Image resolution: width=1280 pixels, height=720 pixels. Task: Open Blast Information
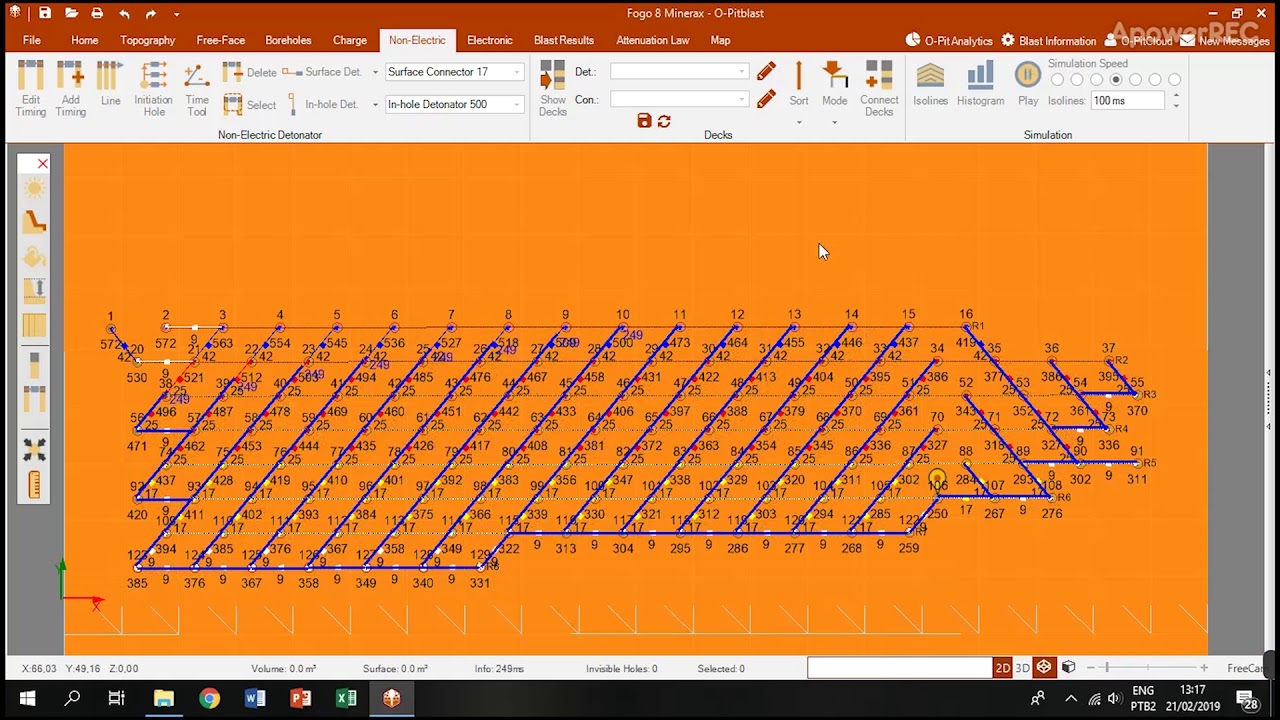pos(1049,41)
